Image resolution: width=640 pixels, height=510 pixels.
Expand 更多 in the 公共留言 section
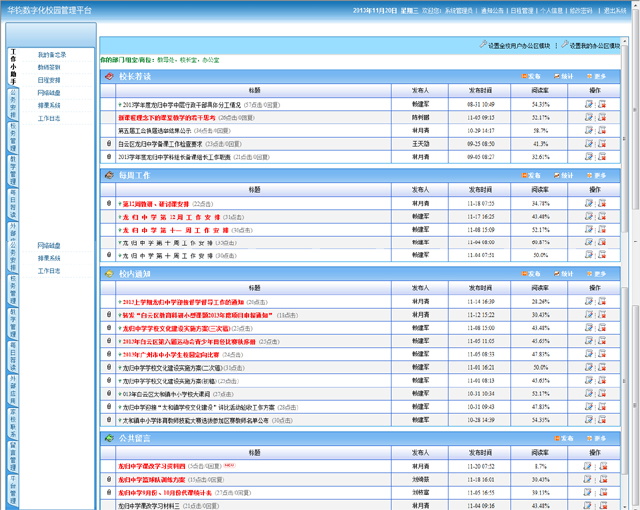click(x=596, y=438)
